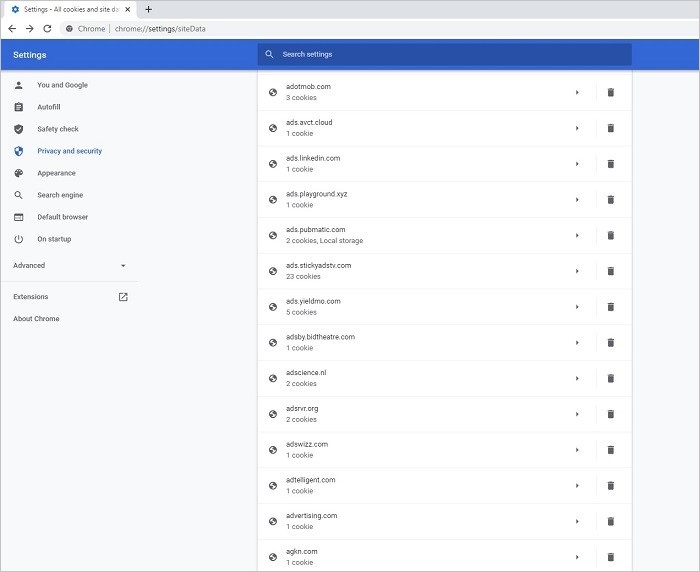Click the trash icon beside advertising.com

coord(611,521)
